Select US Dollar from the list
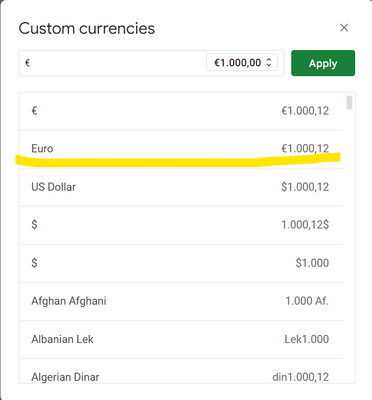372x400 pixels. coord(181,187)
